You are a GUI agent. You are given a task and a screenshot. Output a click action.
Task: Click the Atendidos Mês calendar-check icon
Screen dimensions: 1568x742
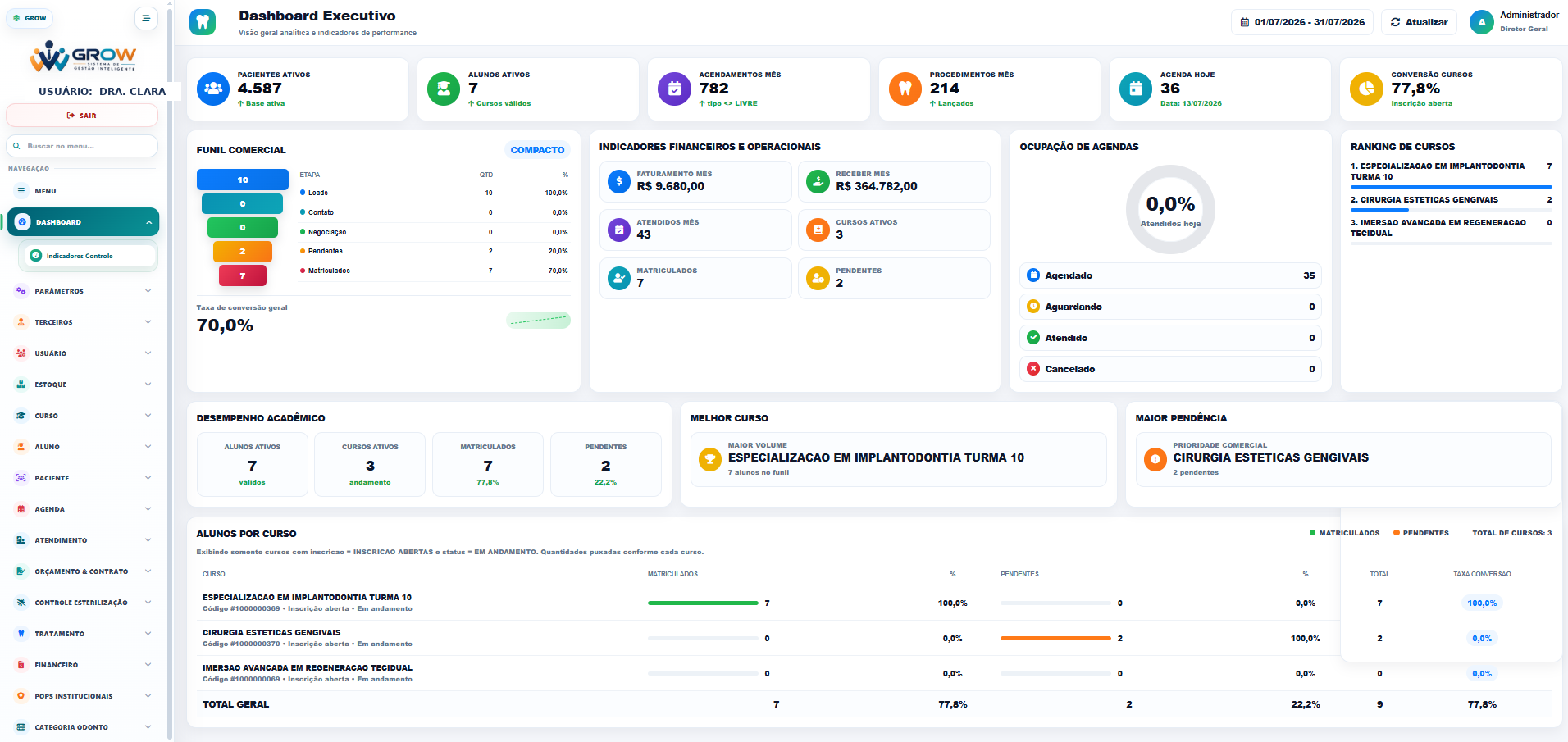point(619,230)
